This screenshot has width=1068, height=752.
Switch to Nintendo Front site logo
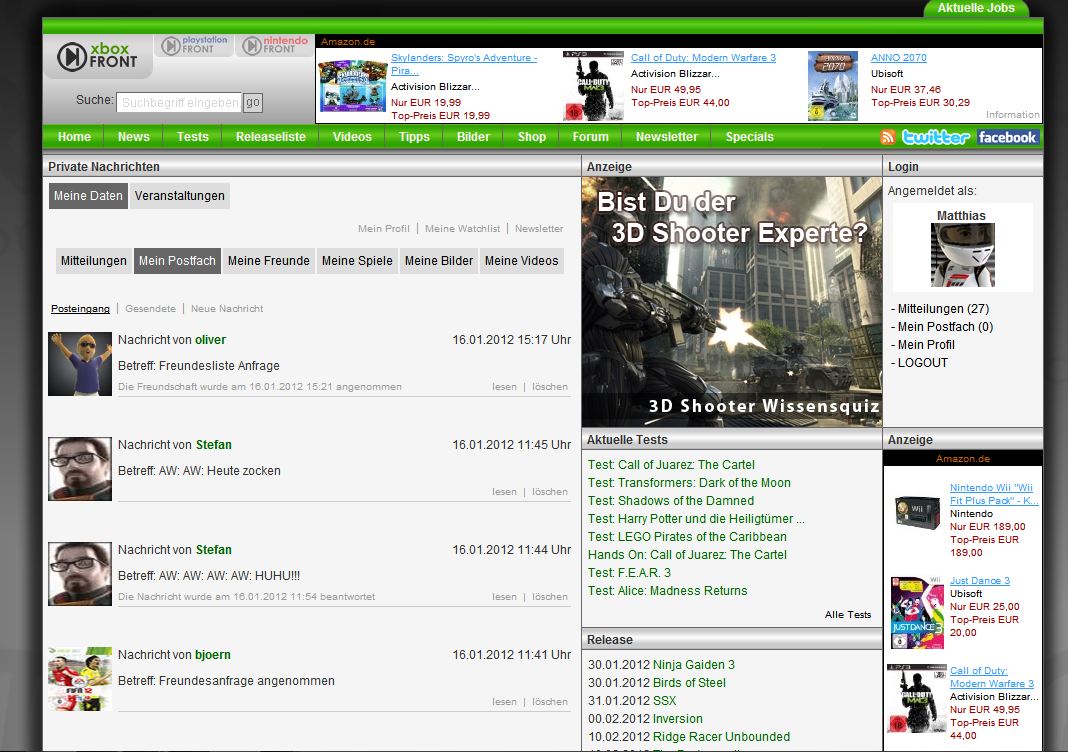point(275,46)
